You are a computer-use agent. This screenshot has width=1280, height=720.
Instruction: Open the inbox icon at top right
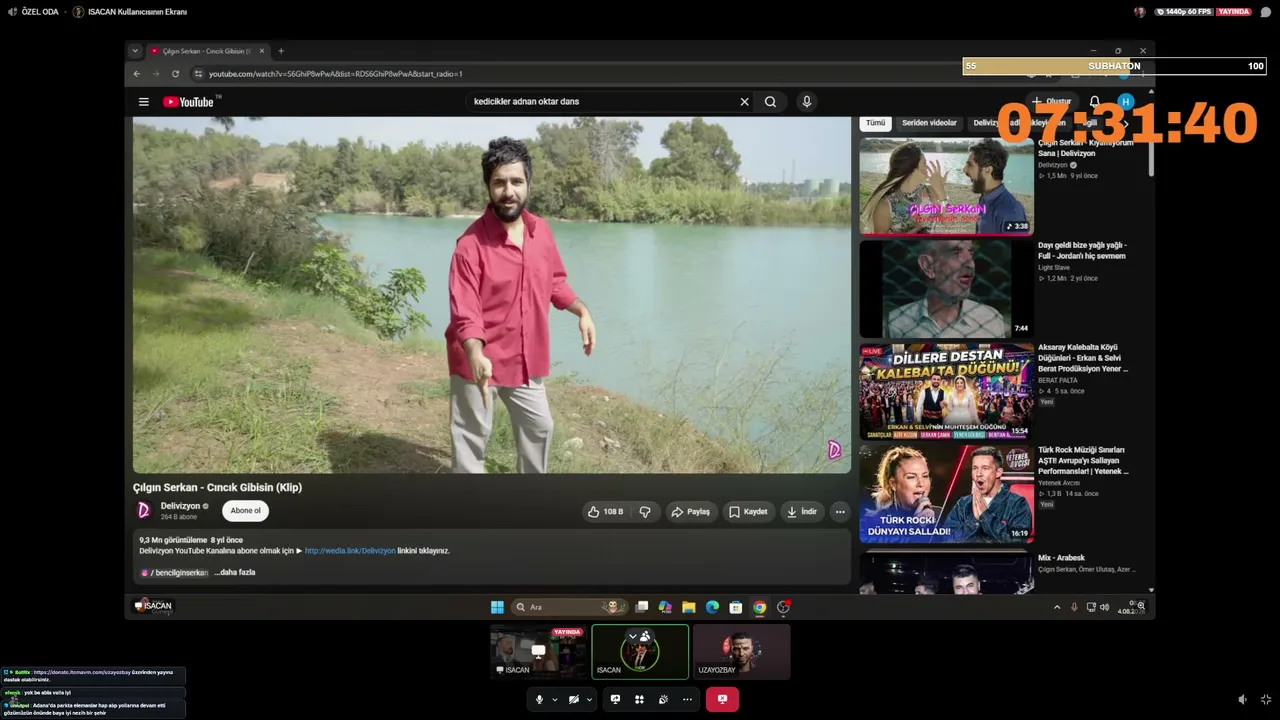tap(1266, 12)
